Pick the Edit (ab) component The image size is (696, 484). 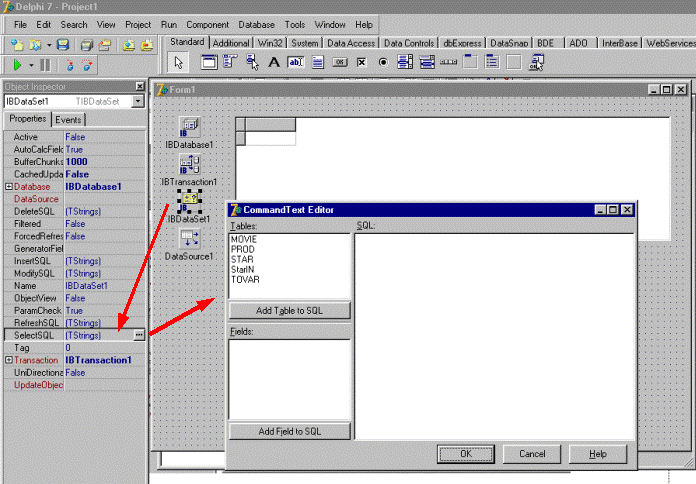(296, 62)
